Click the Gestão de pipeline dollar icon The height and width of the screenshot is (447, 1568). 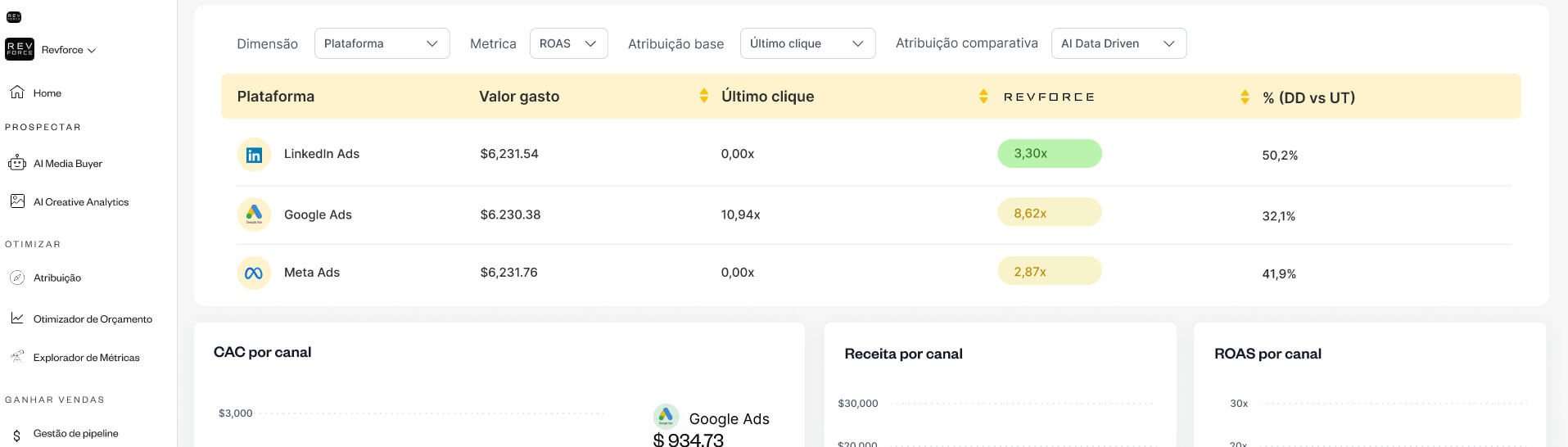point(17,436)
